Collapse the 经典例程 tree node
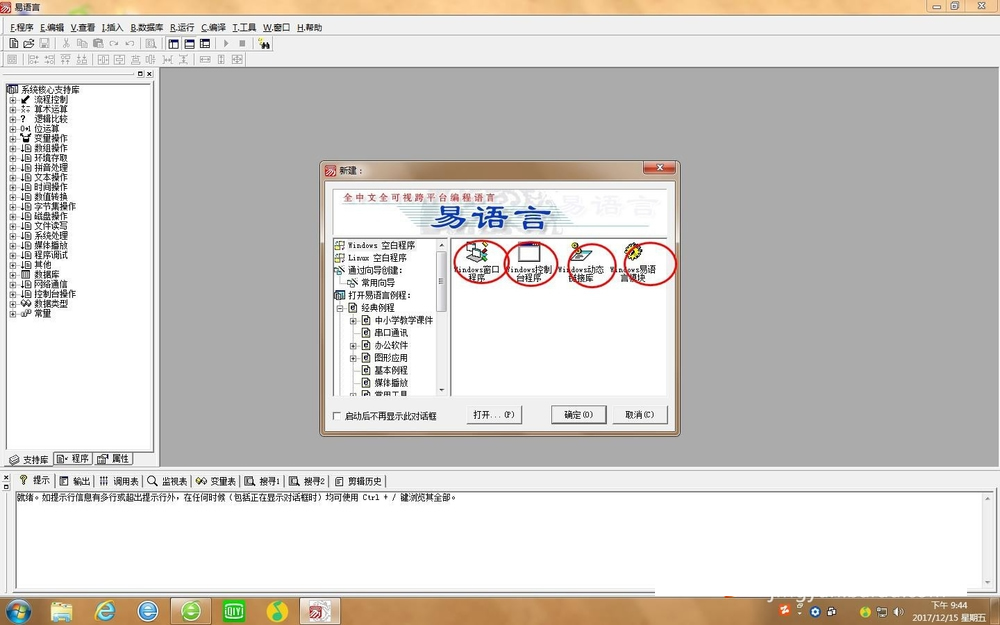The image size is (1000, 625). (340, 309)
